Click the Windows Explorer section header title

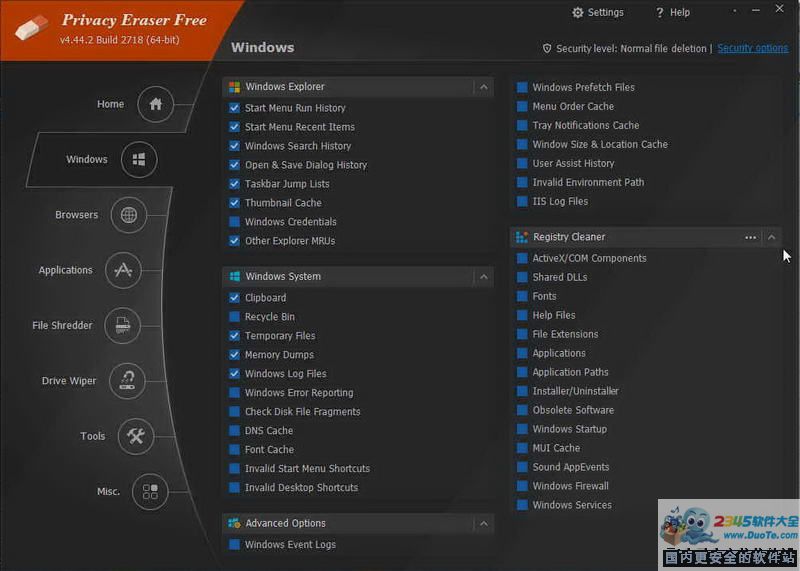tap(285, 87)
